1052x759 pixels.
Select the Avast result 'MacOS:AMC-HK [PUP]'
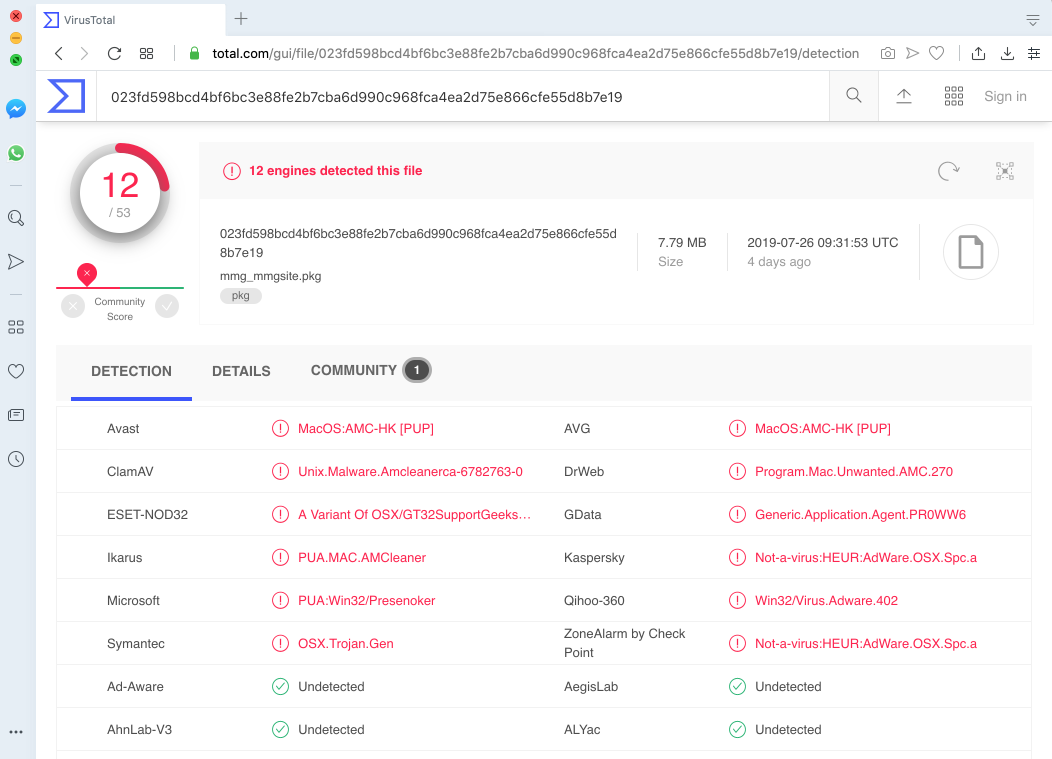click(x=366, y=428)
